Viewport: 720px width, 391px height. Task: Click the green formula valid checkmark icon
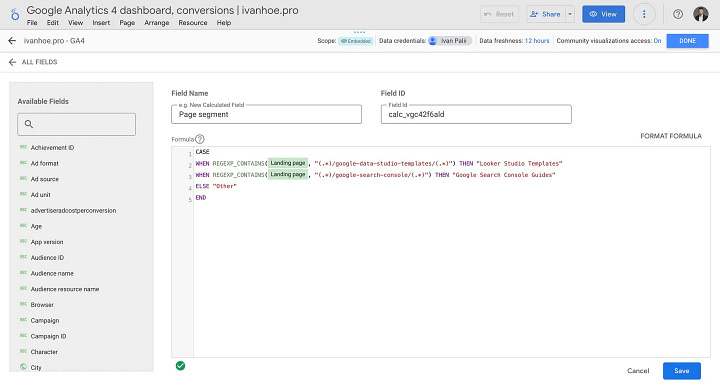(180, 366)
